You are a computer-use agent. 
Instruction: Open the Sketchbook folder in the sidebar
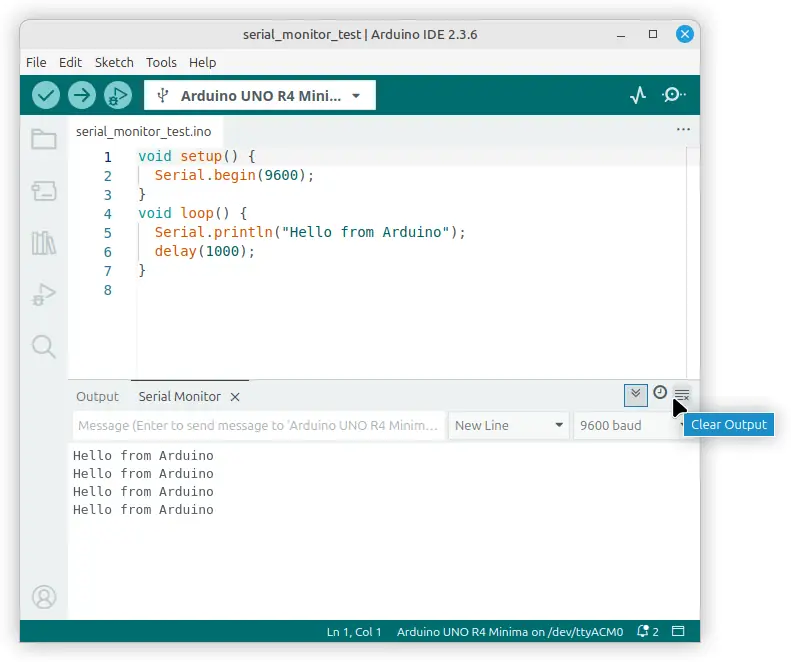click(x=44, y=139)
